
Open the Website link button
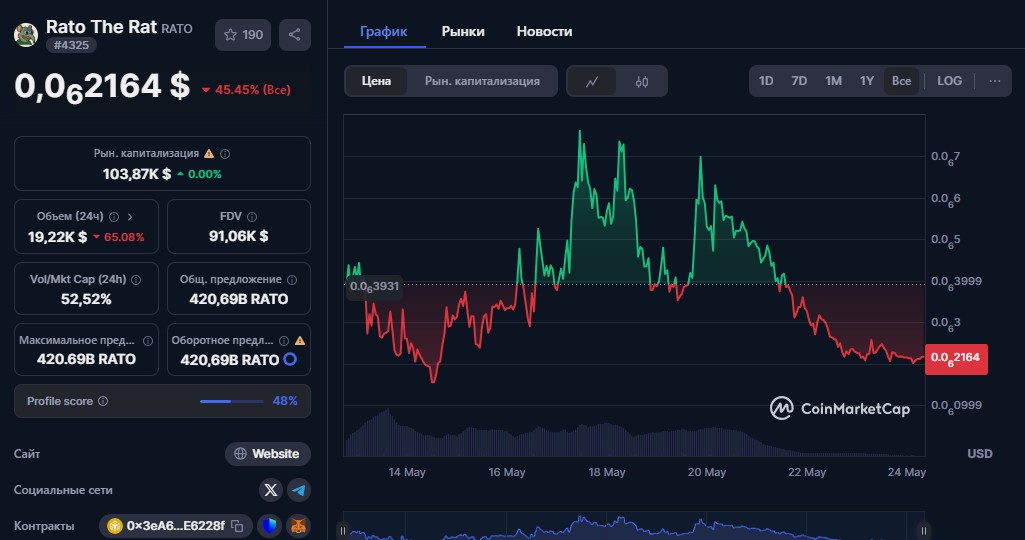click(x=267, y=454)
